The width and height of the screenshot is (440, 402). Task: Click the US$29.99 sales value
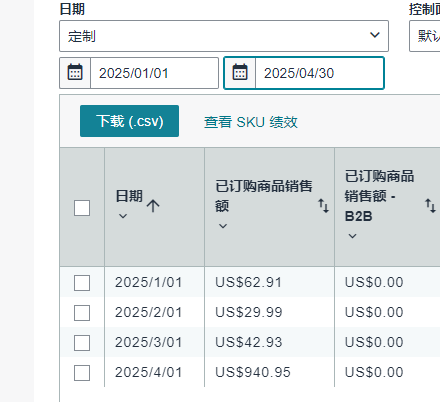pos(249,313)
